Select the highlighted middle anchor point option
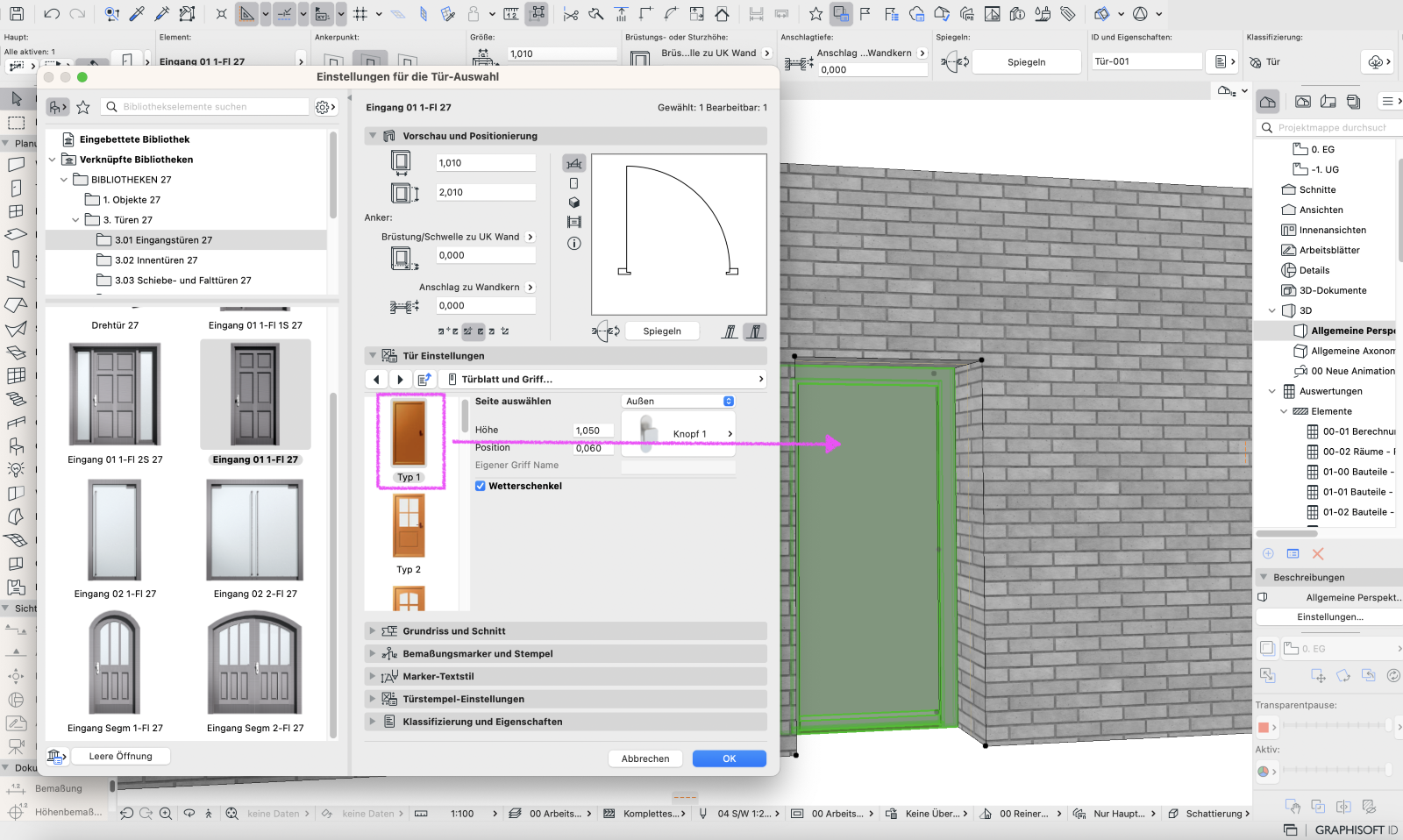1403x840 pixels. click(474, 331)
